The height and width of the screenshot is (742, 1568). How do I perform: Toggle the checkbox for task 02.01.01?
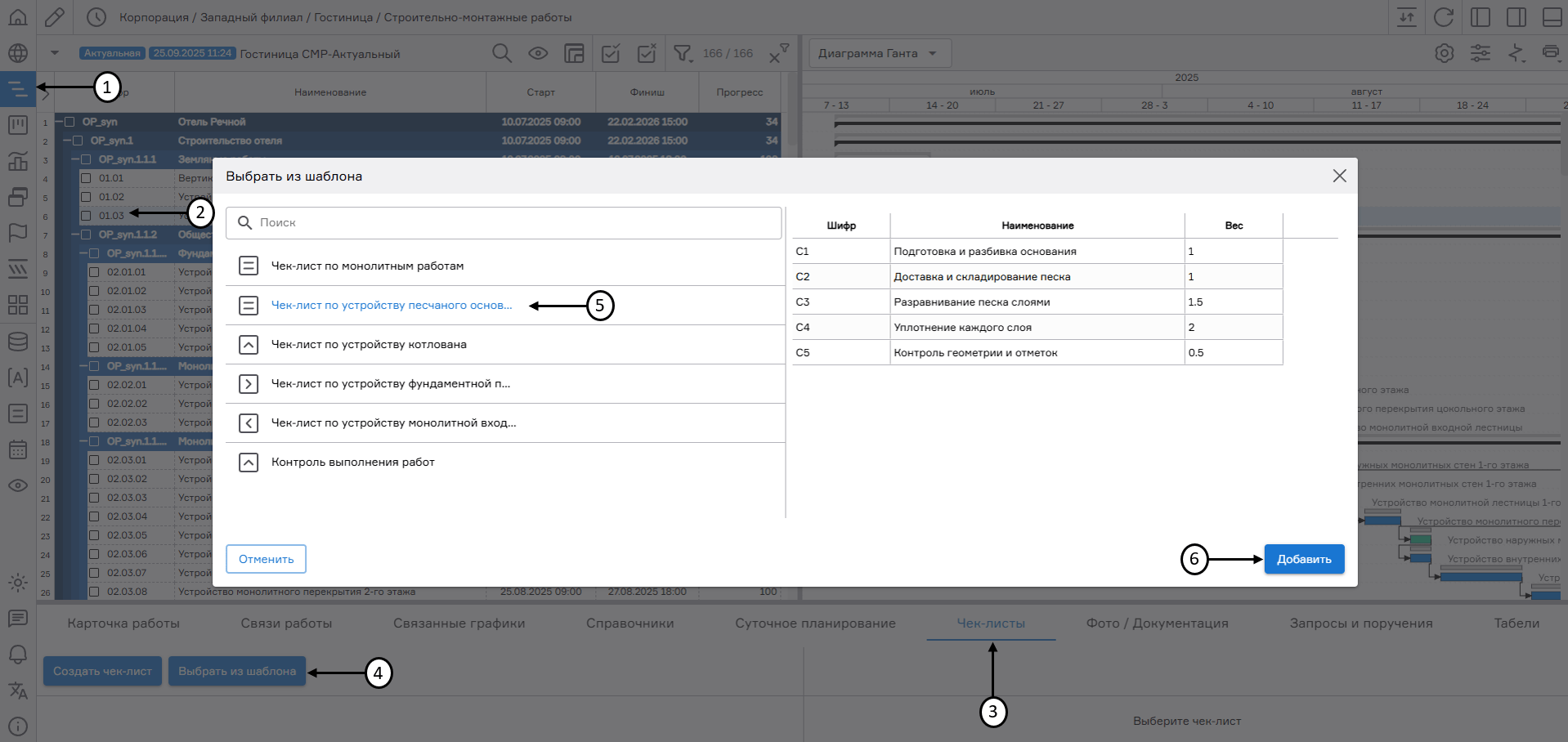94,272
